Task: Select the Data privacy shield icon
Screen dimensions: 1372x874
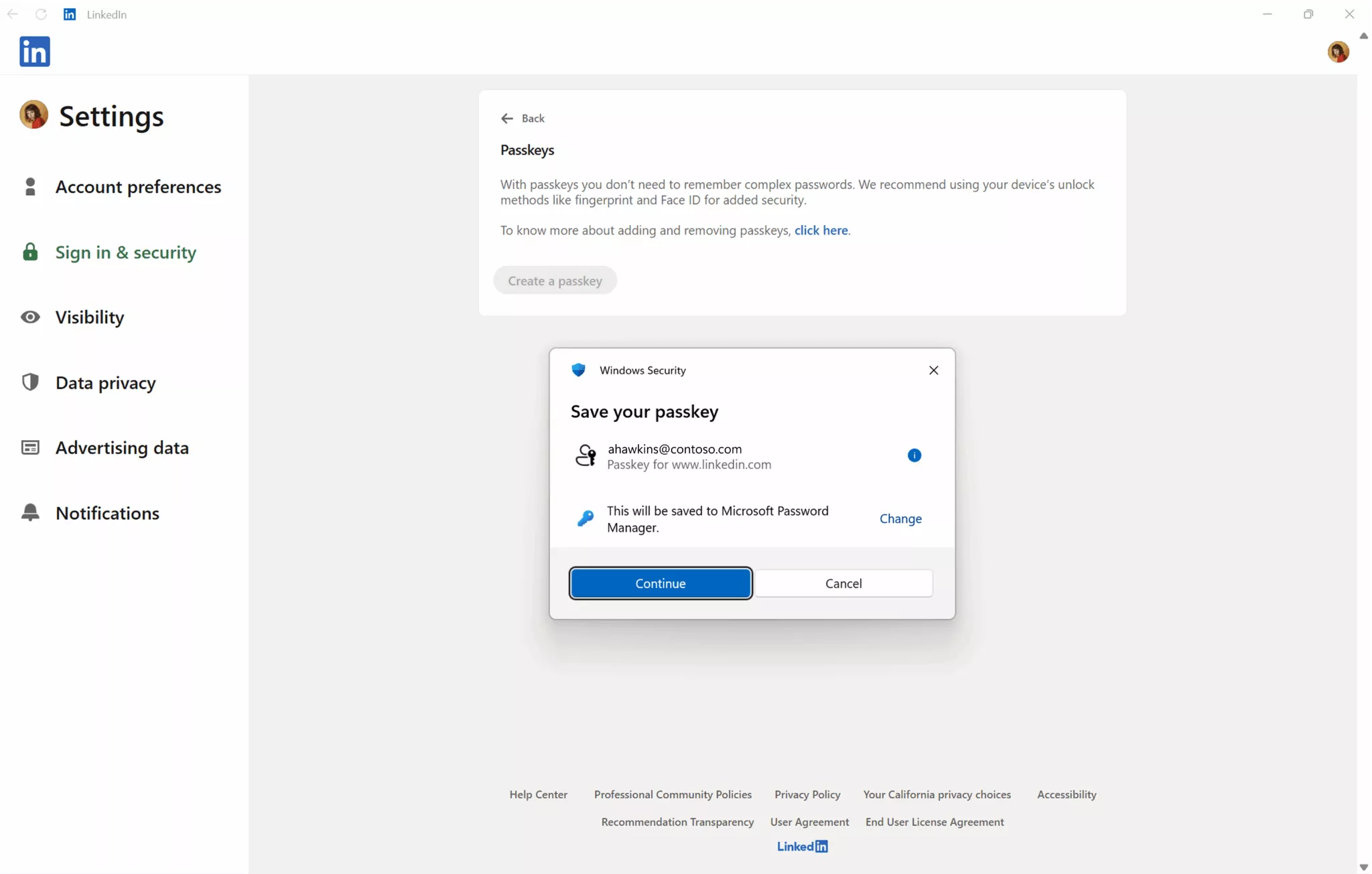Action: 29,382
